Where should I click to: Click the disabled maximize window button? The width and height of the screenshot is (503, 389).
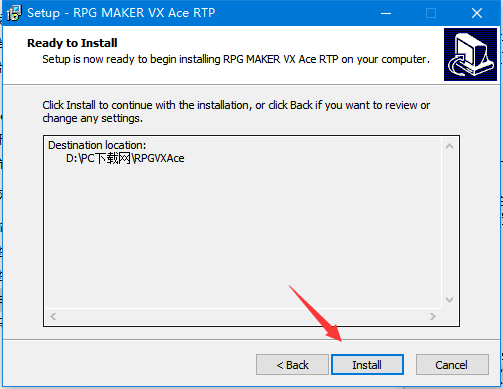(431, 13)
